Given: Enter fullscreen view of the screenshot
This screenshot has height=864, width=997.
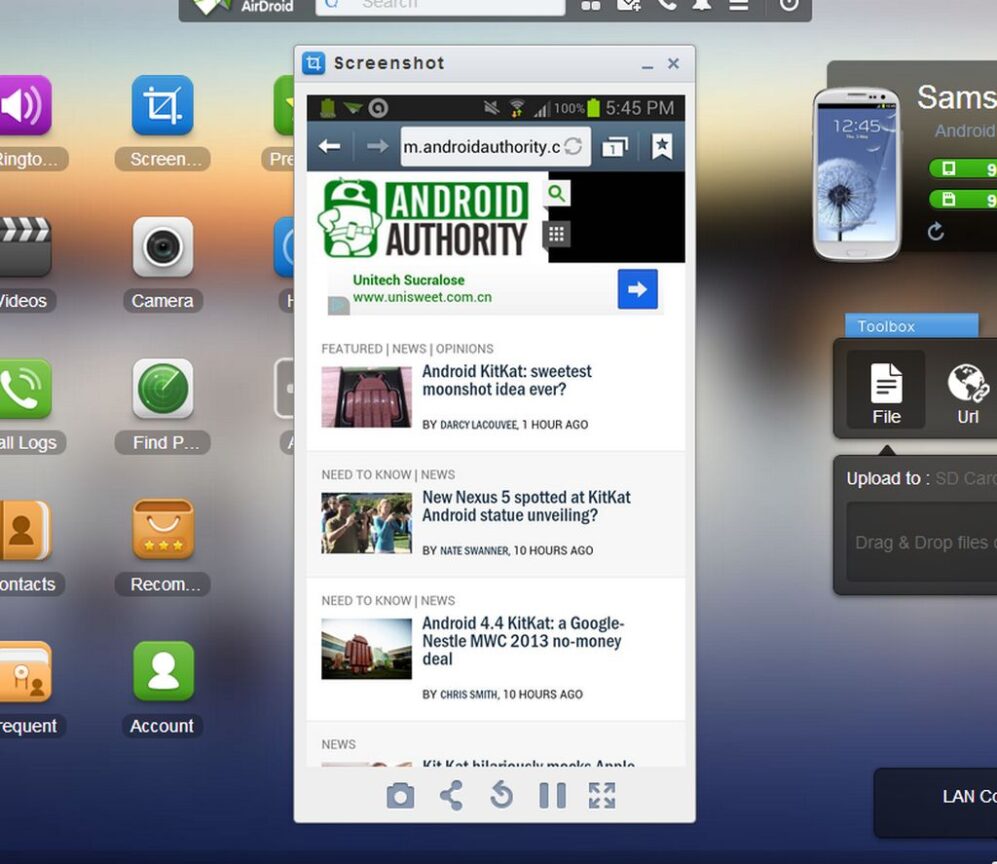Looking at the screenshot, I should coord(602,795).
